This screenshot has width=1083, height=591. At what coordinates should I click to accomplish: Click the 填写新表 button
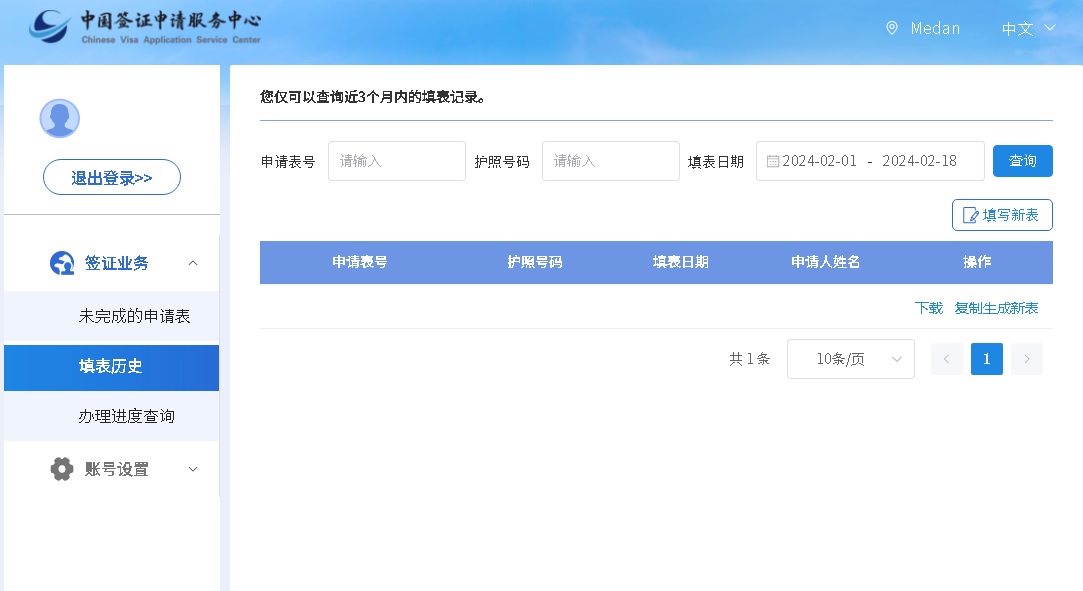pos(1001,215)
